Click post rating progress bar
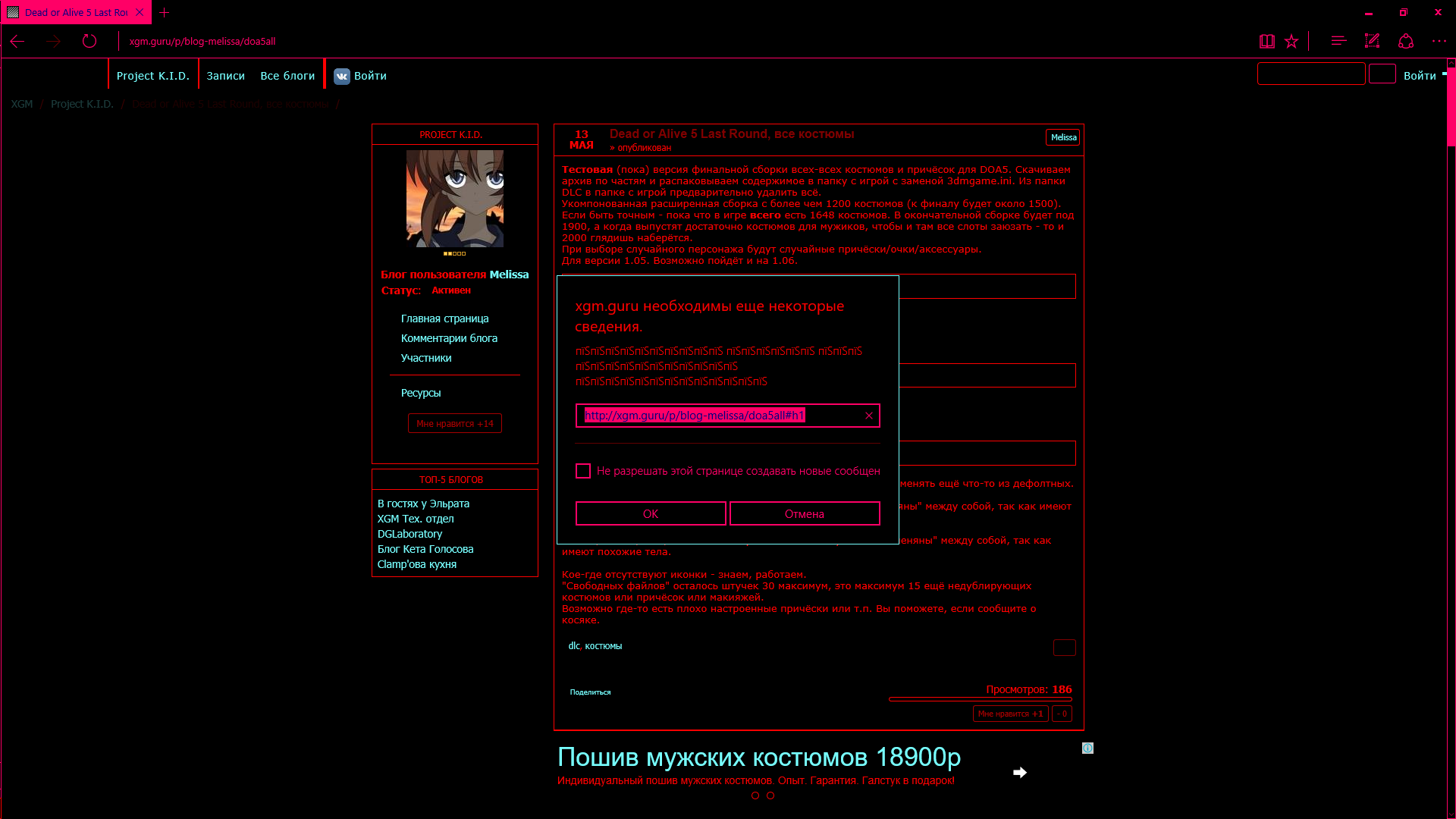The width and height of the screenshot is (1456, 819). point(981,699)
